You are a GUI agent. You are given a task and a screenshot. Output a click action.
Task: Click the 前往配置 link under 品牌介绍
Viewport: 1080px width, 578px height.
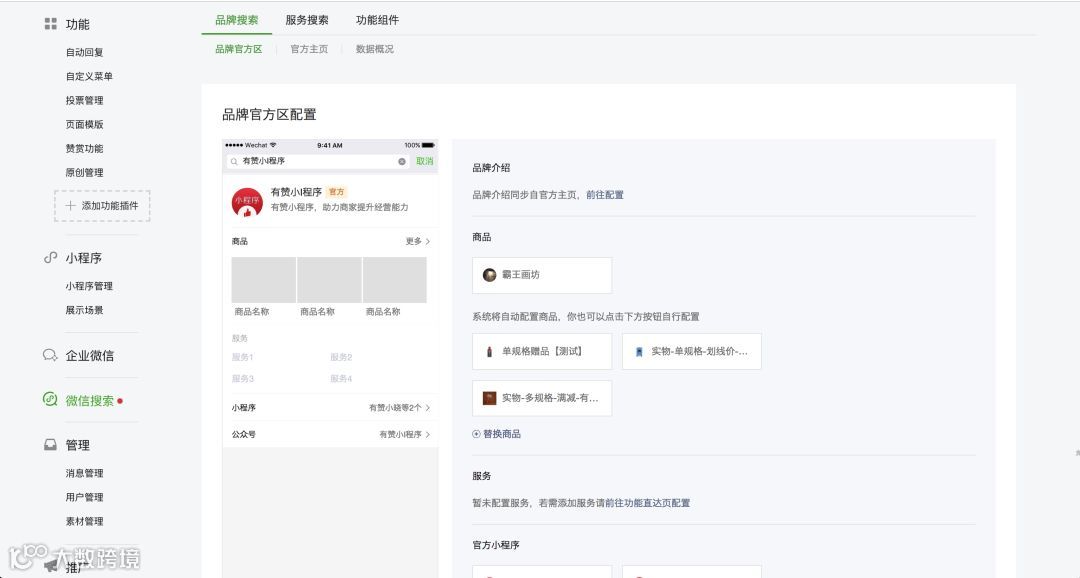(x=605, y=195)
